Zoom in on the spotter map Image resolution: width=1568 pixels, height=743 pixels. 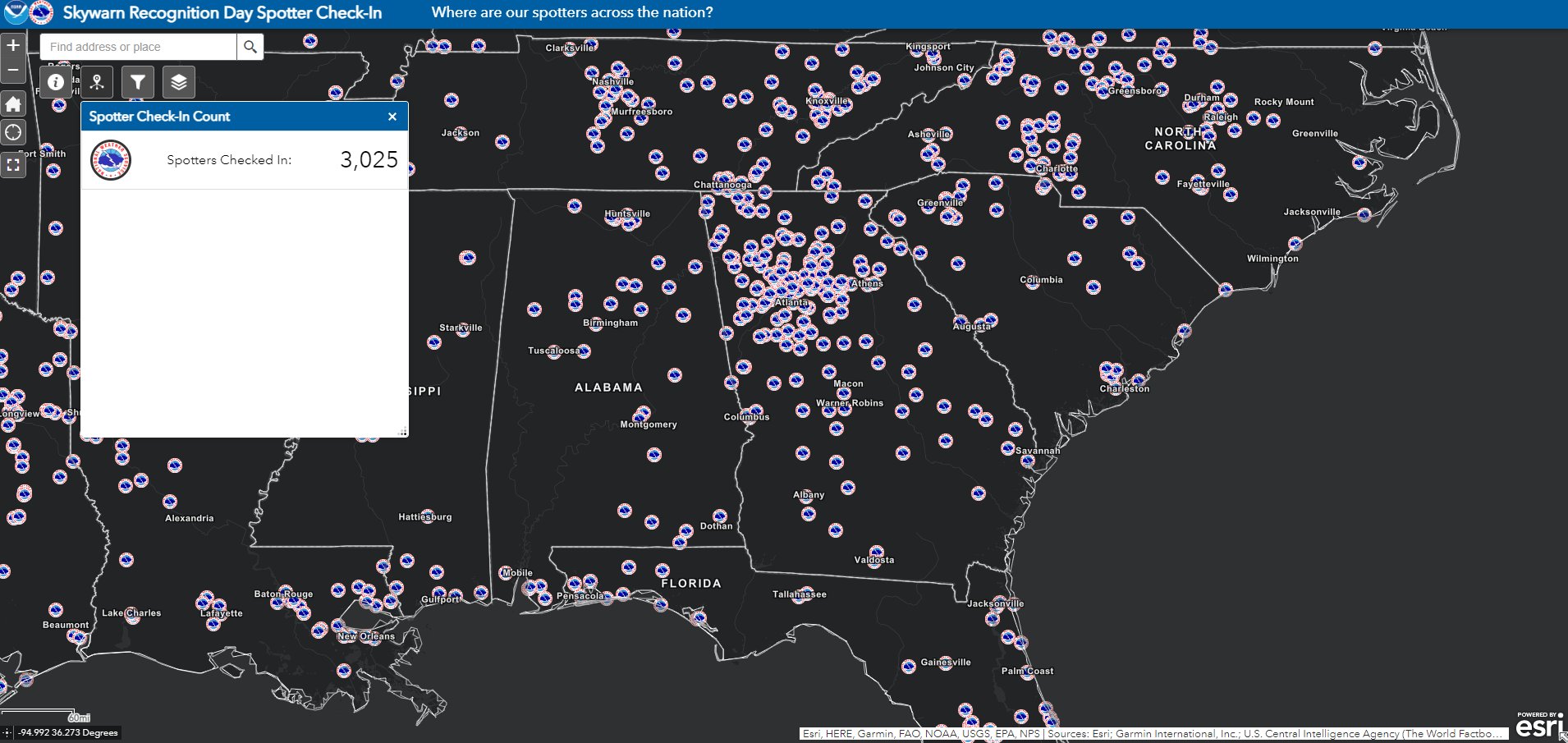[x=13, y=45]
